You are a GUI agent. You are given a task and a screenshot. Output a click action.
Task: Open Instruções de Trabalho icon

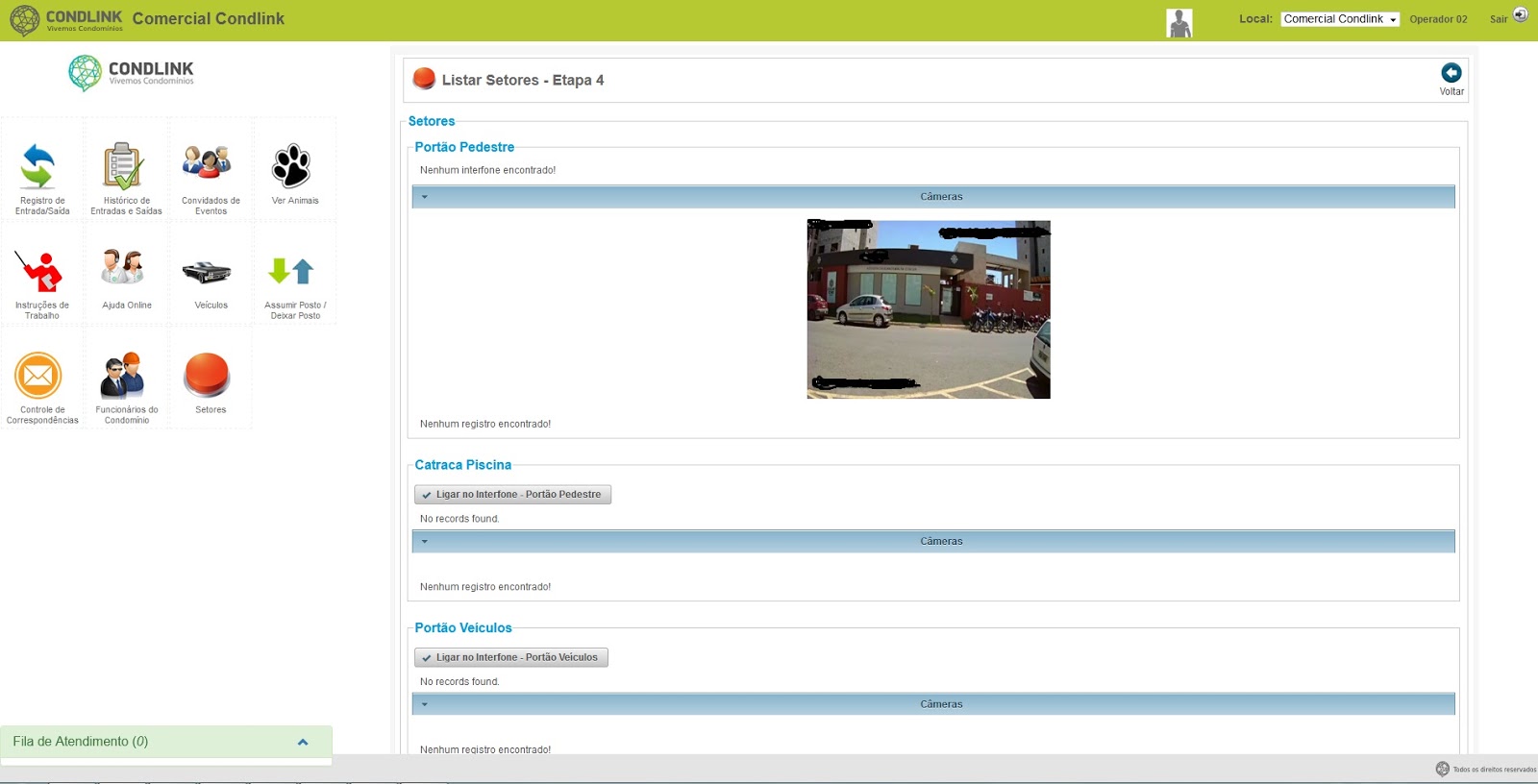38,271
